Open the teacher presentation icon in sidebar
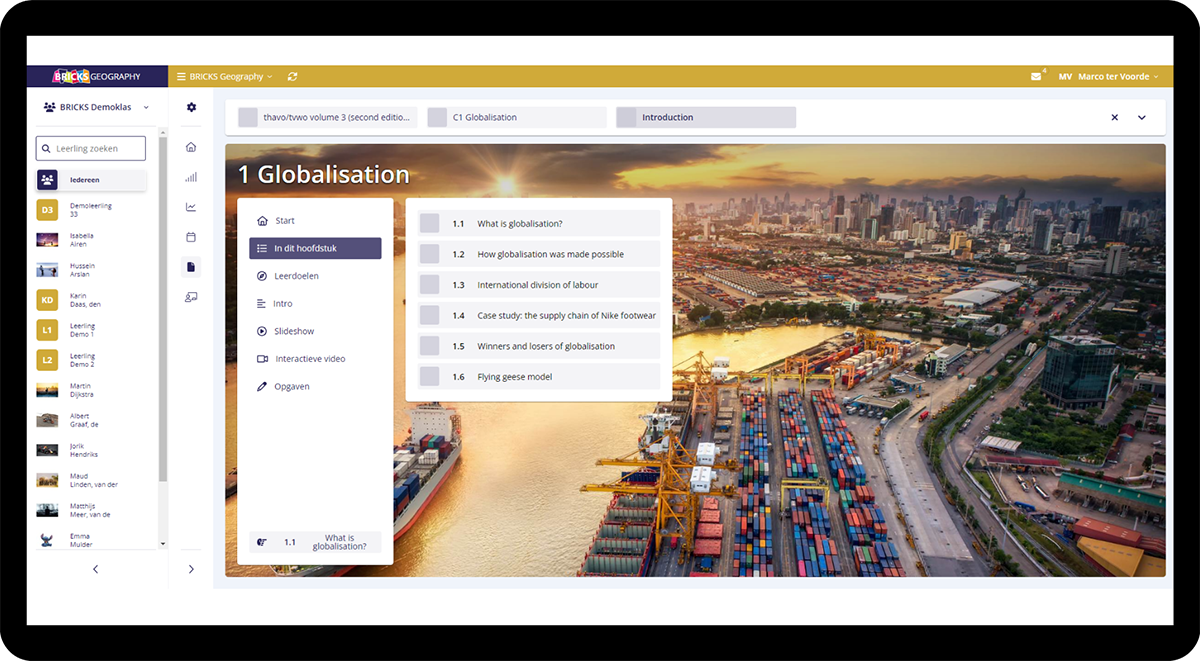 pyautogui.click(x=191, y=297)
